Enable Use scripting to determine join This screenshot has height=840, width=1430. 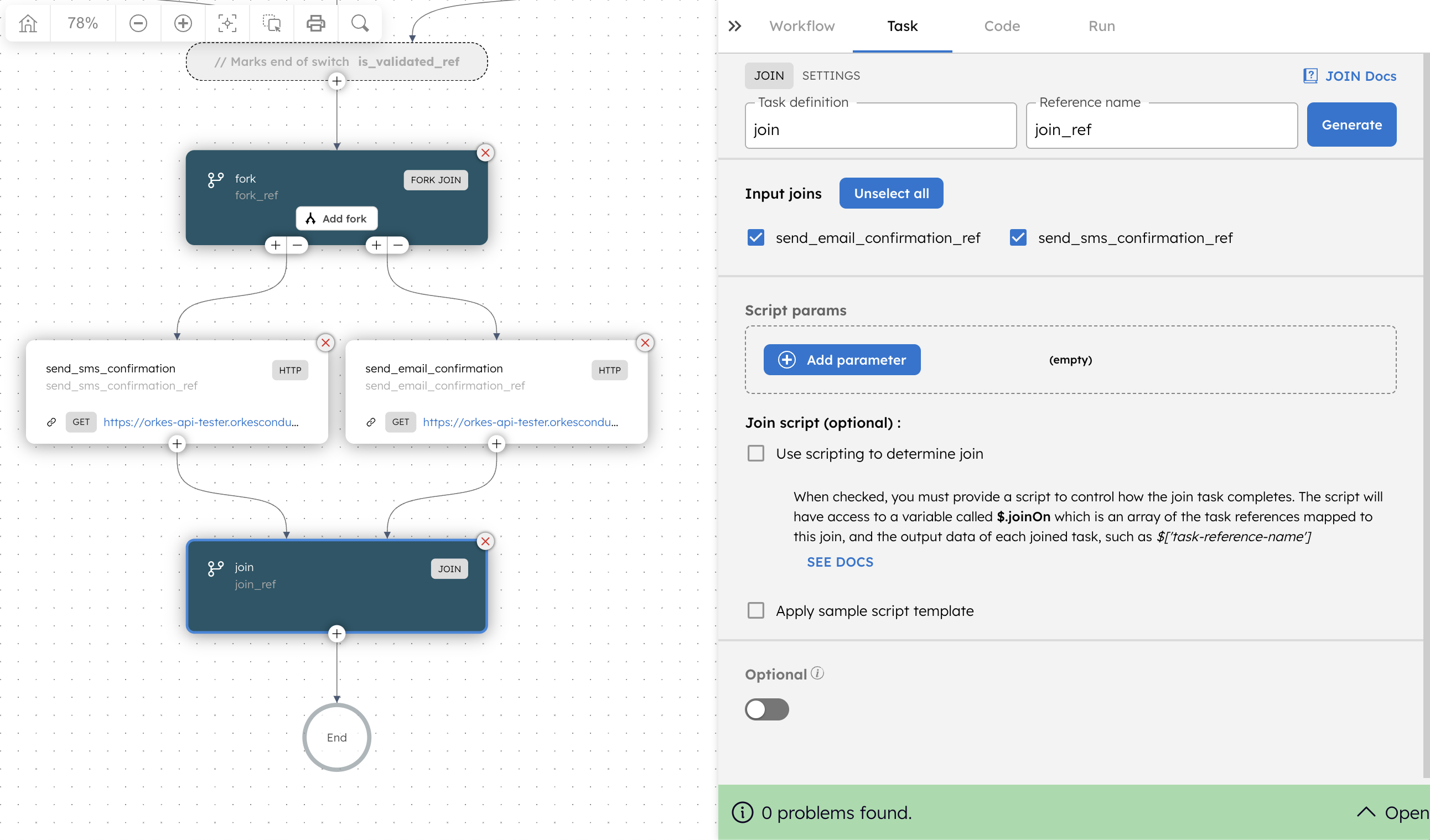[x=756, y=453]
